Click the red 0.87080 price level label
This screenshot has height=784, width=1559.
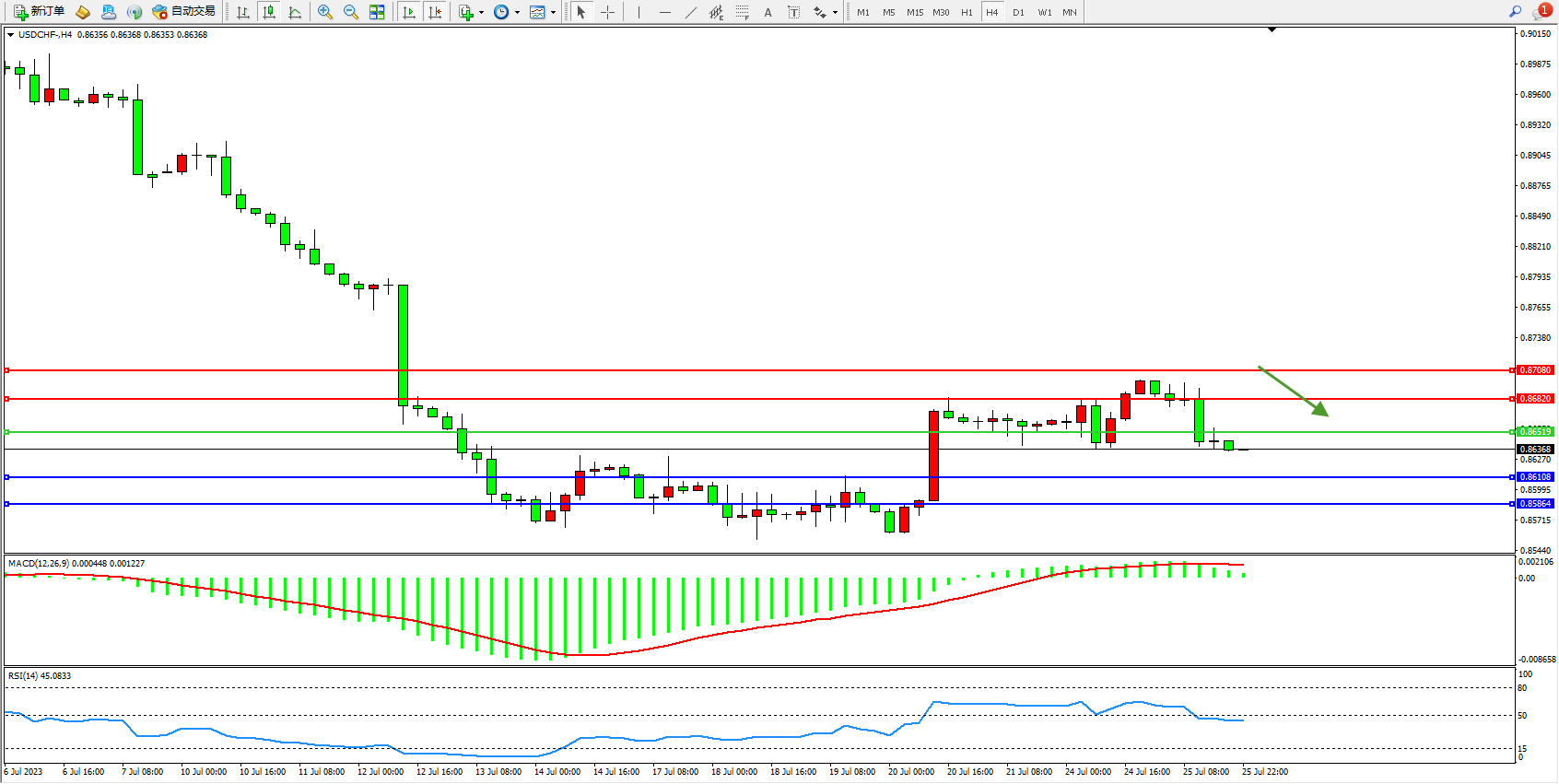click(1535, 370)
